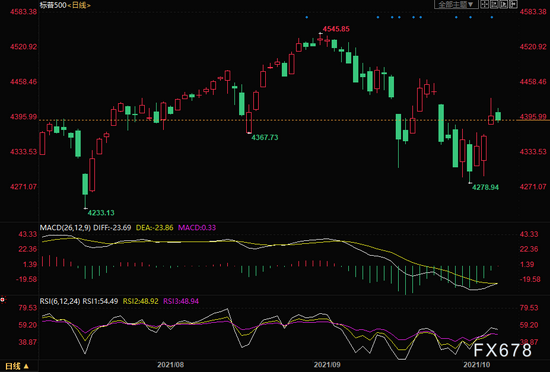Open the 日线 period selector at bottom-left
This screenshot has height=372, width=550.
(x=16, y=366)
